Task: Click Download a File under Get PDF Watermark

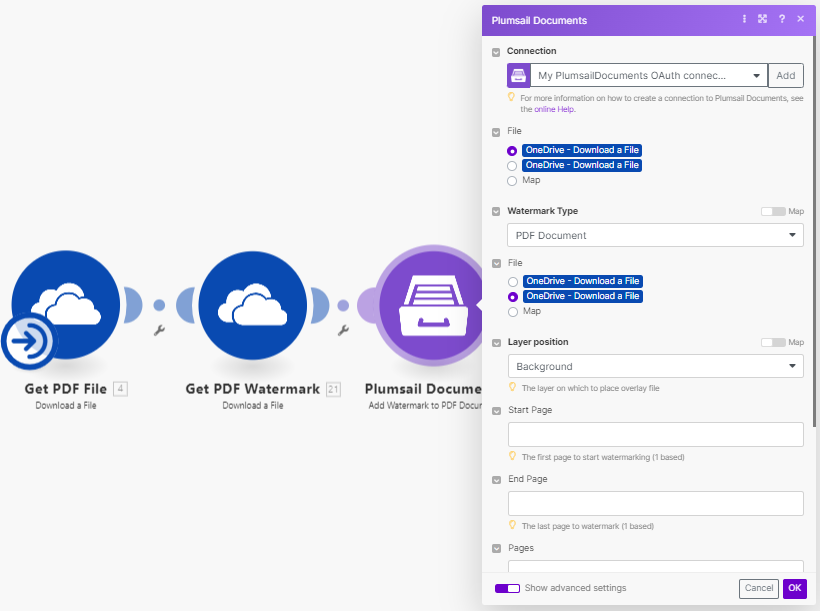Action: tap(253, 405)
